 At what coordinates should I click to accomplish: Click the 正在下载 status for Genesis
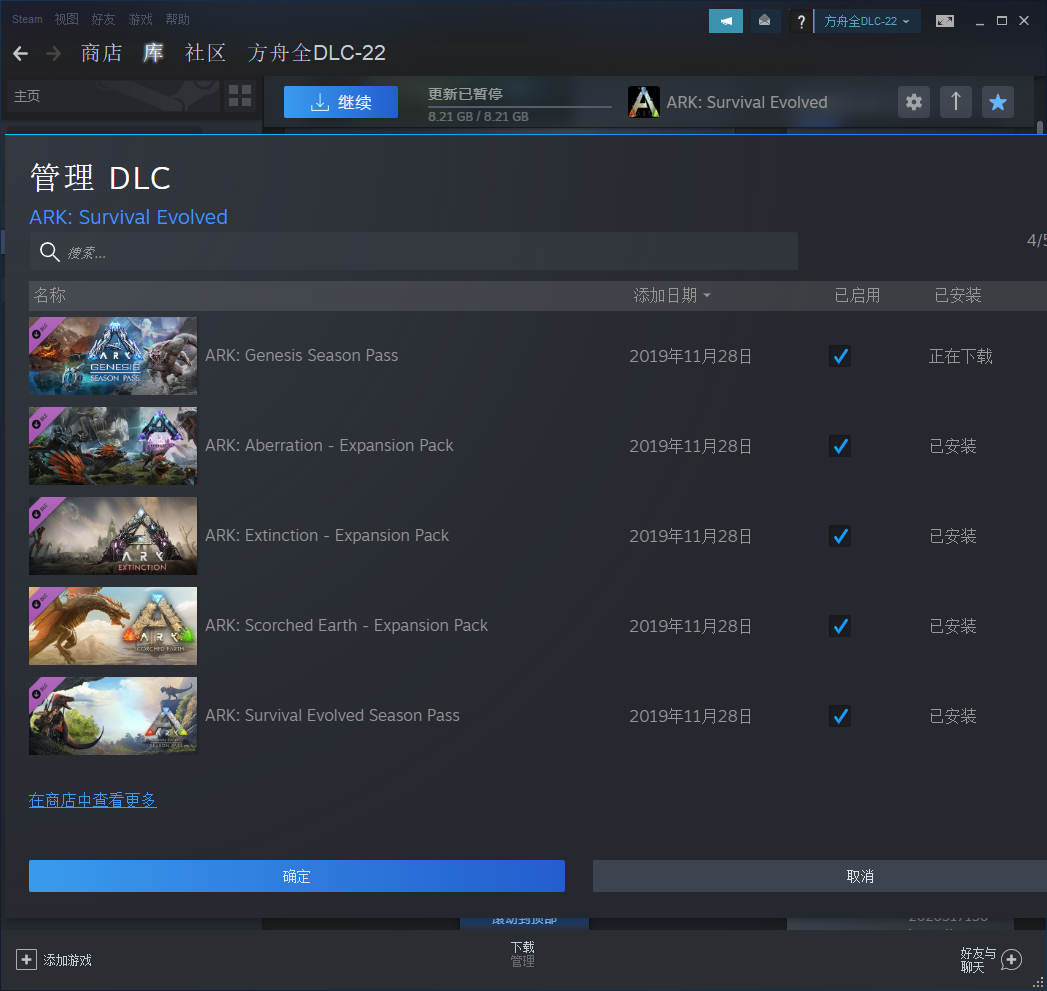tap(960, 357)
